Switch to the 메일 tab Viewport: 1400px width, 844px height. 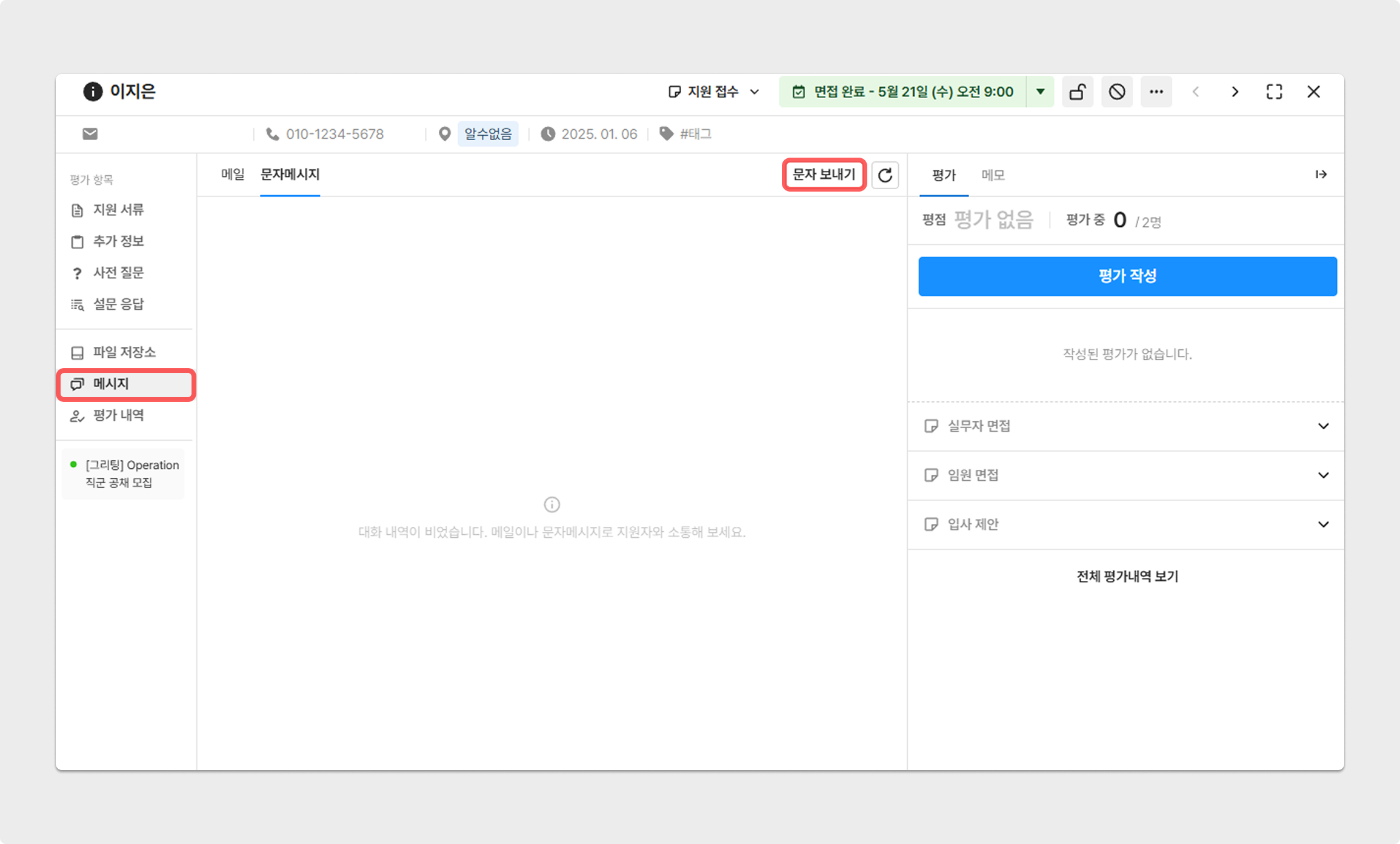[x=232, y=175]
